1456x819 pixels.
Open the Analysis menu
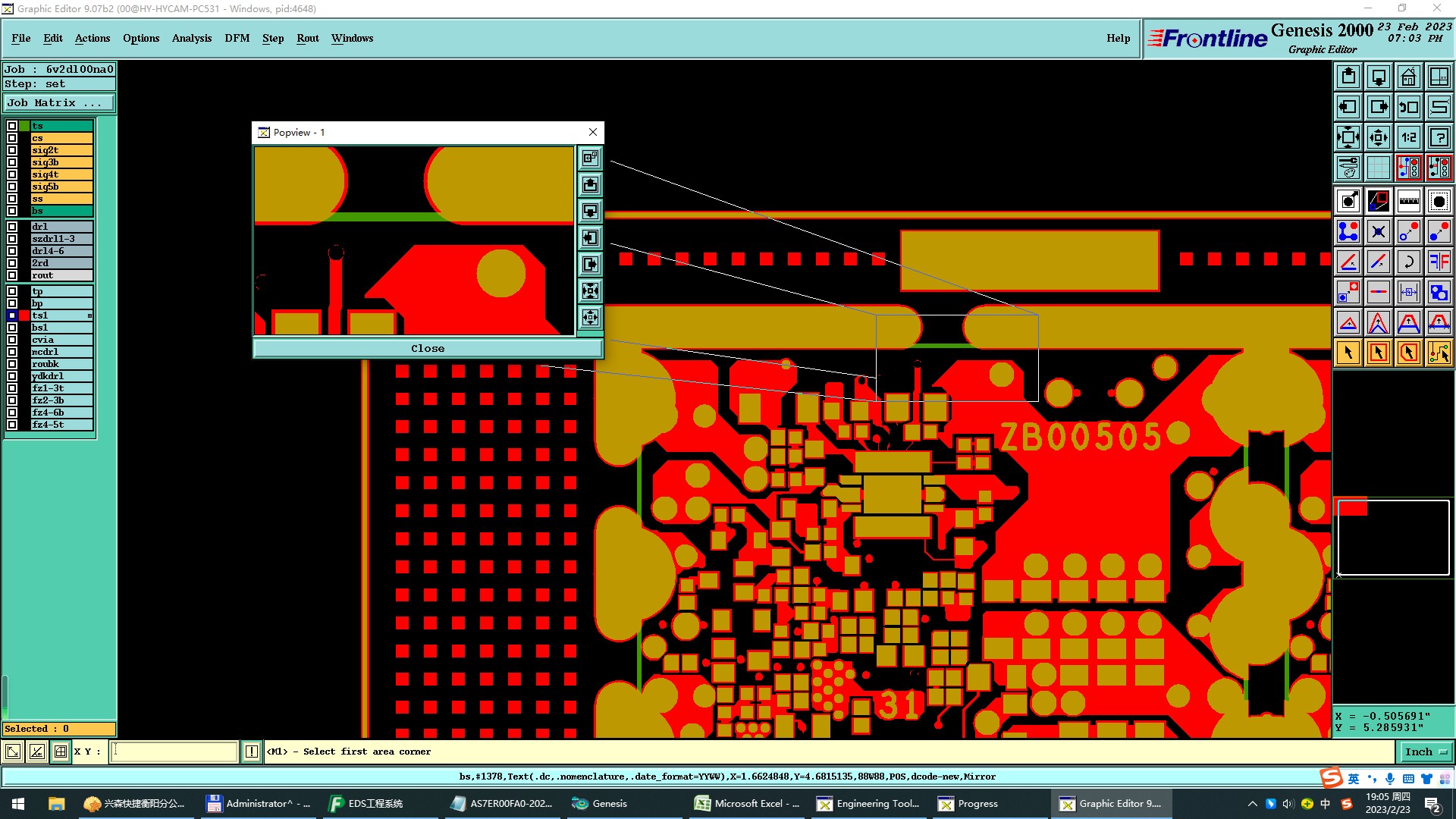tap(191, 38)
